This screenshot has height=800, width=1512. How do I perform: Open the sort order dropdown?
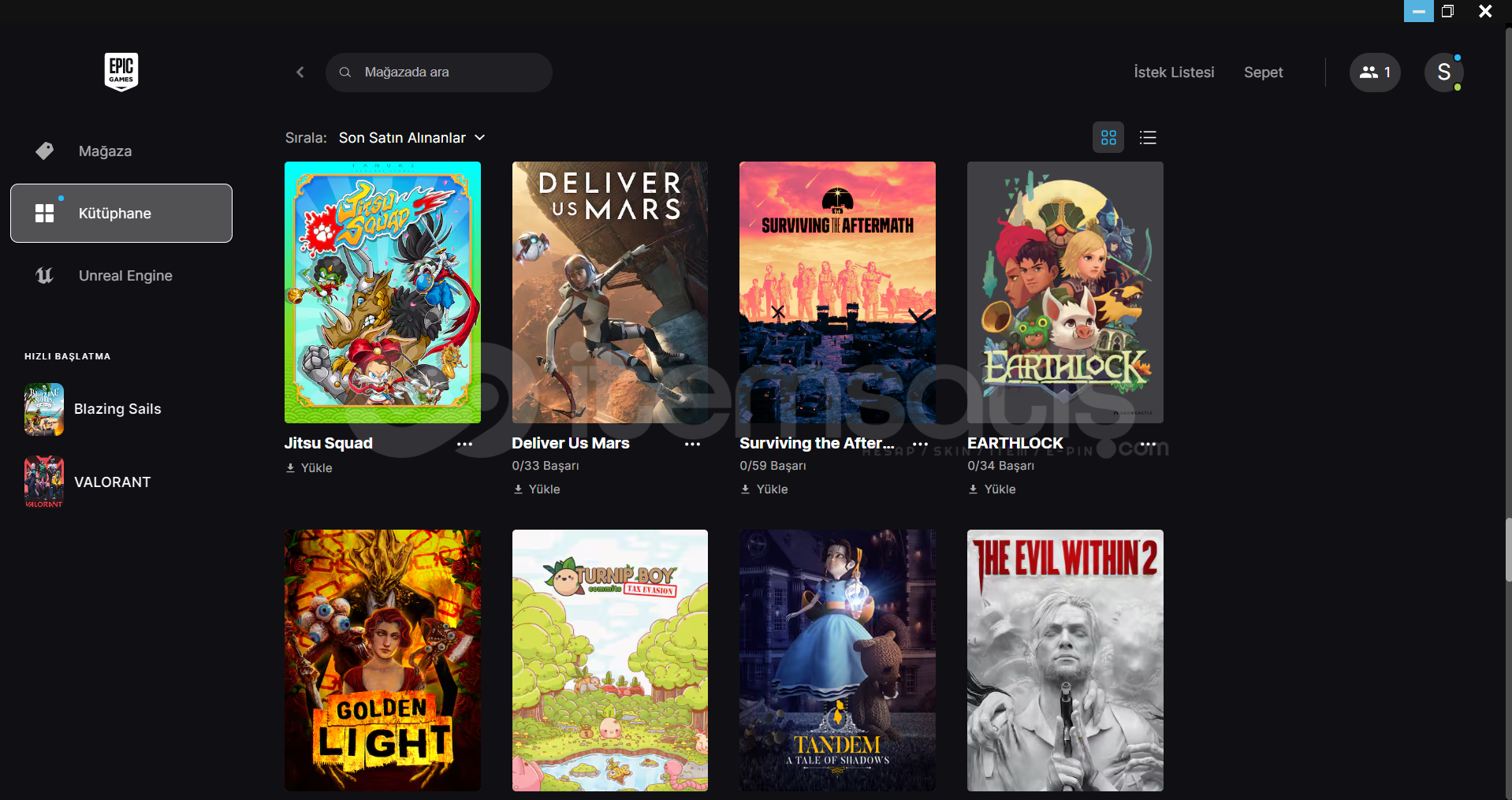(412, 138)
